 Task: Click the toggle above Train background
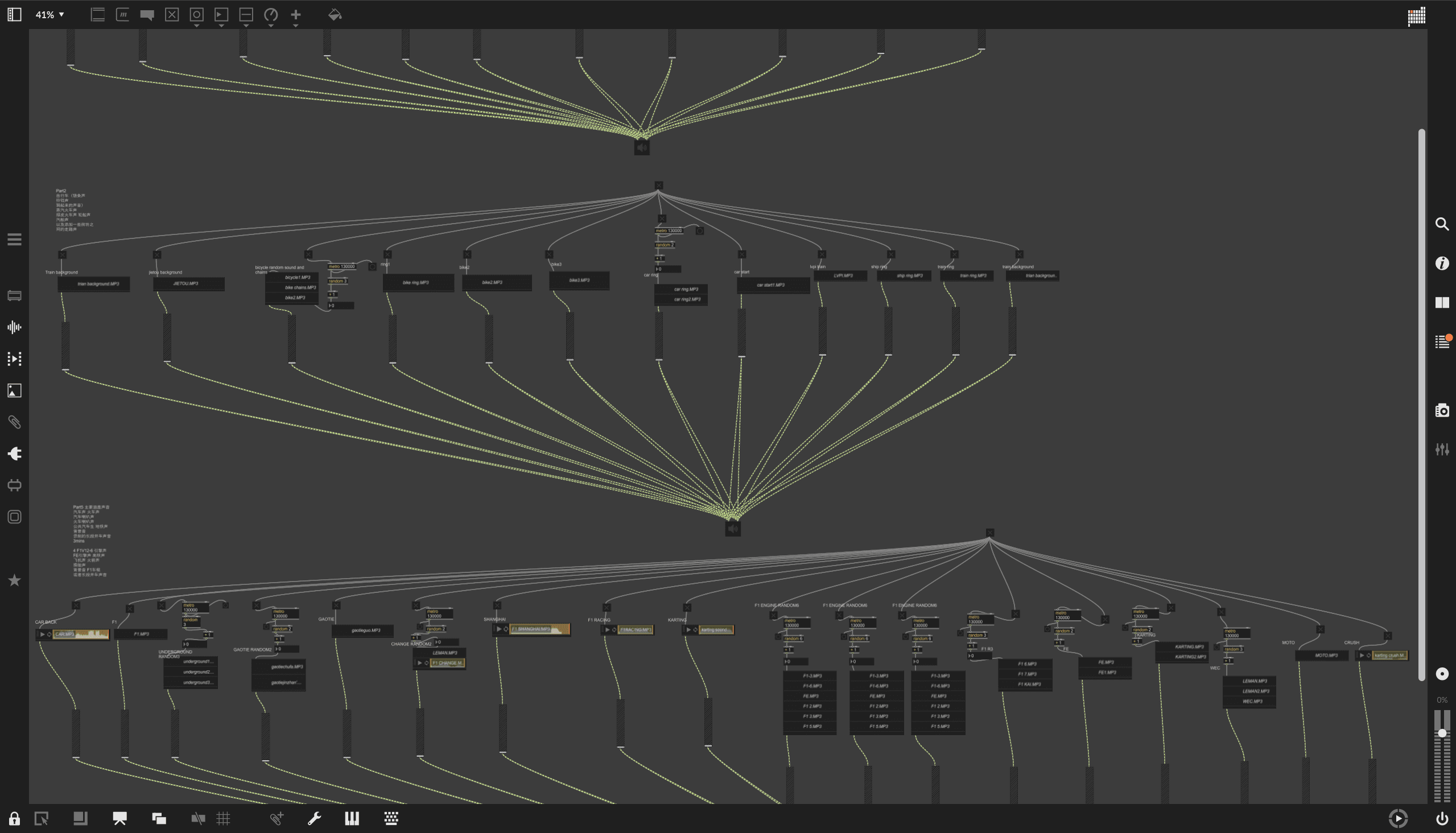click(63, 254)
